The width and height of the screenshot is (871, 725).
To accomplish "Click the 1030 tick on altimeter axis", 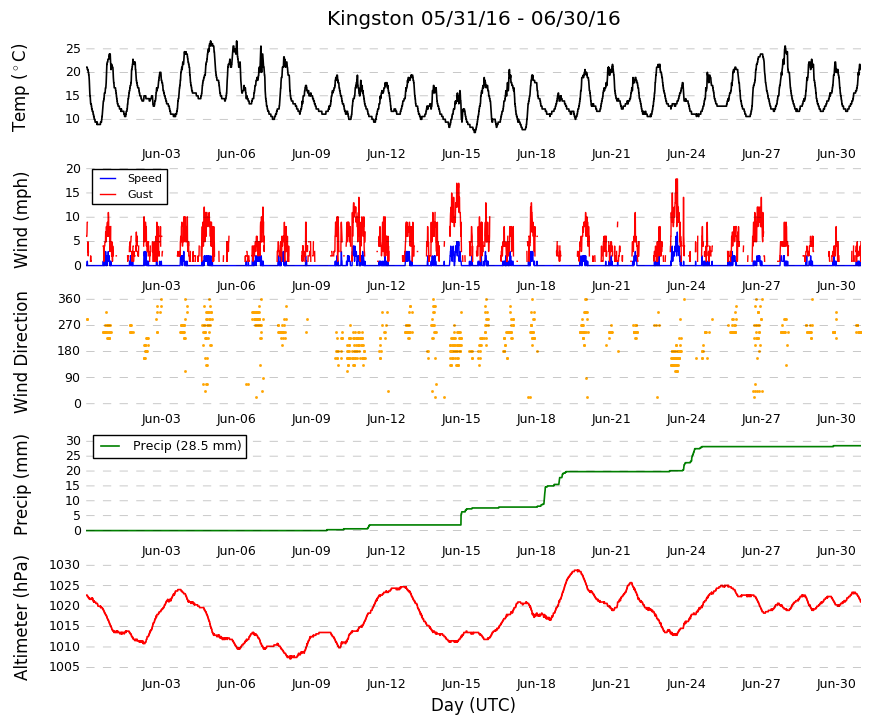I will tap(64, 566).
